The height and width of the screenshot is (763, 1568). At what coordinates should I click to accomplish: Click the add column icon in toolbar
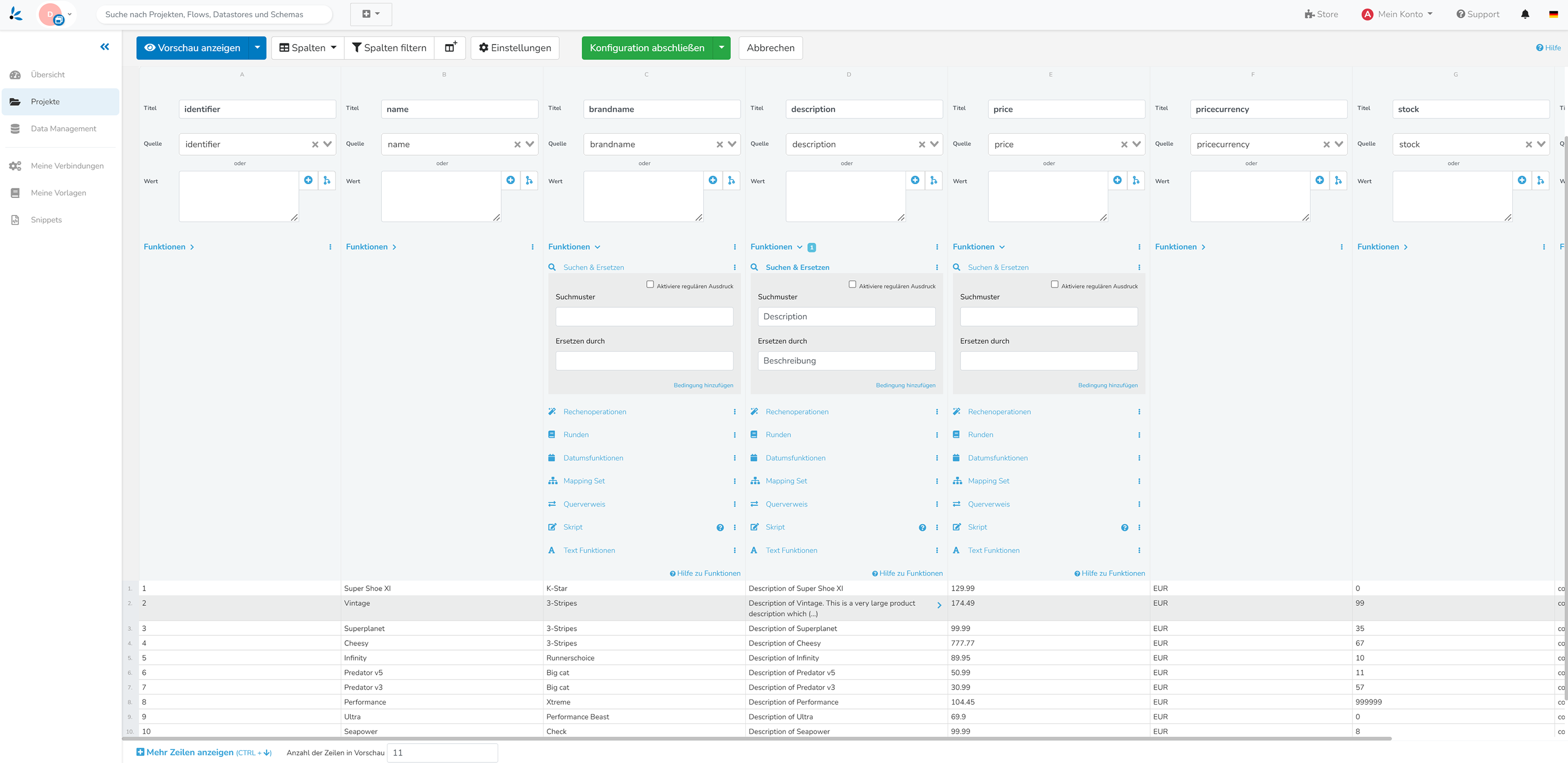tap(450, 47)
